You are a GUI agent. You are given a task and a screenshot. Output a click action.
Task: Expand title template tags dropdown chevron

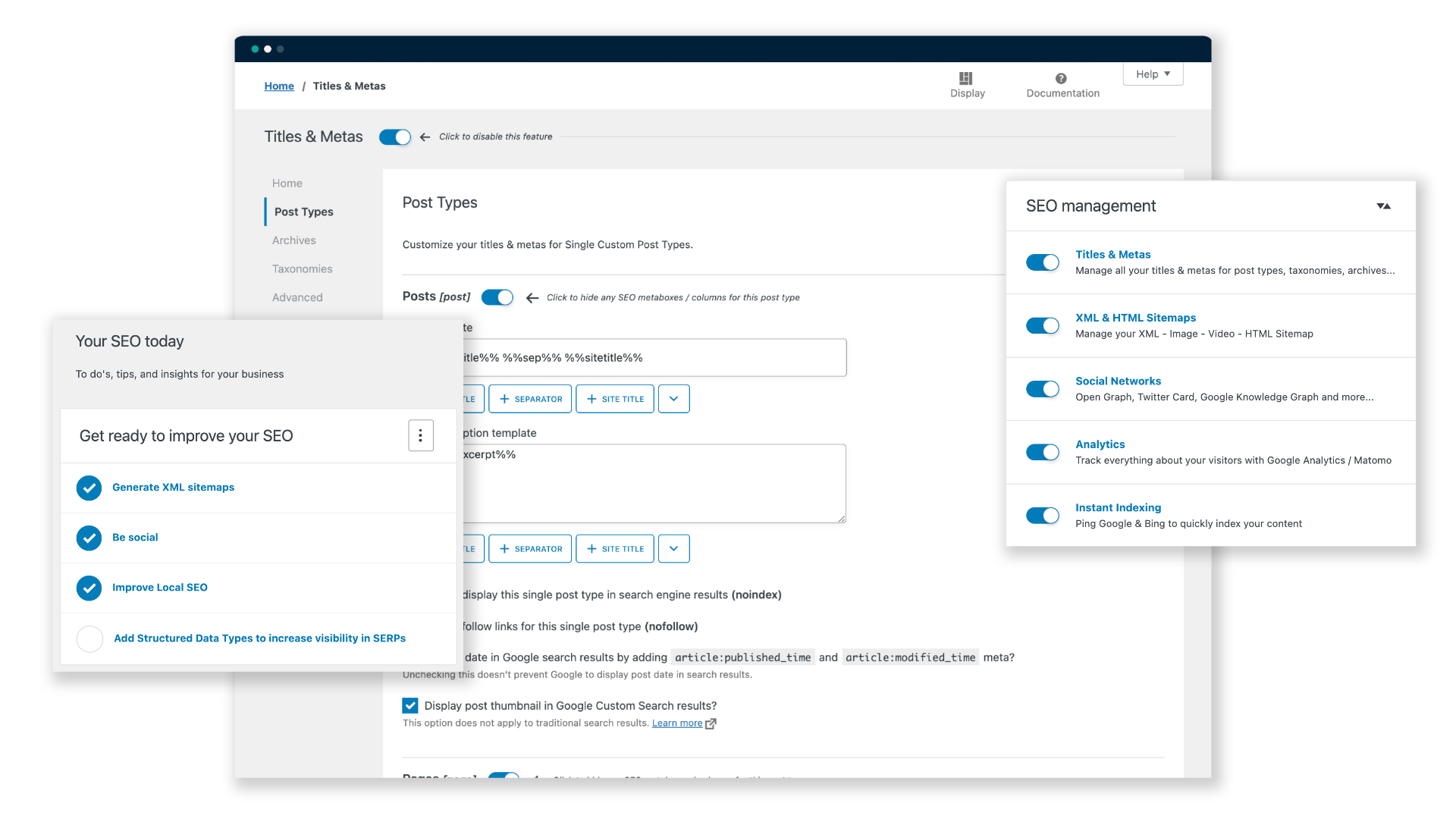[673, 399]
